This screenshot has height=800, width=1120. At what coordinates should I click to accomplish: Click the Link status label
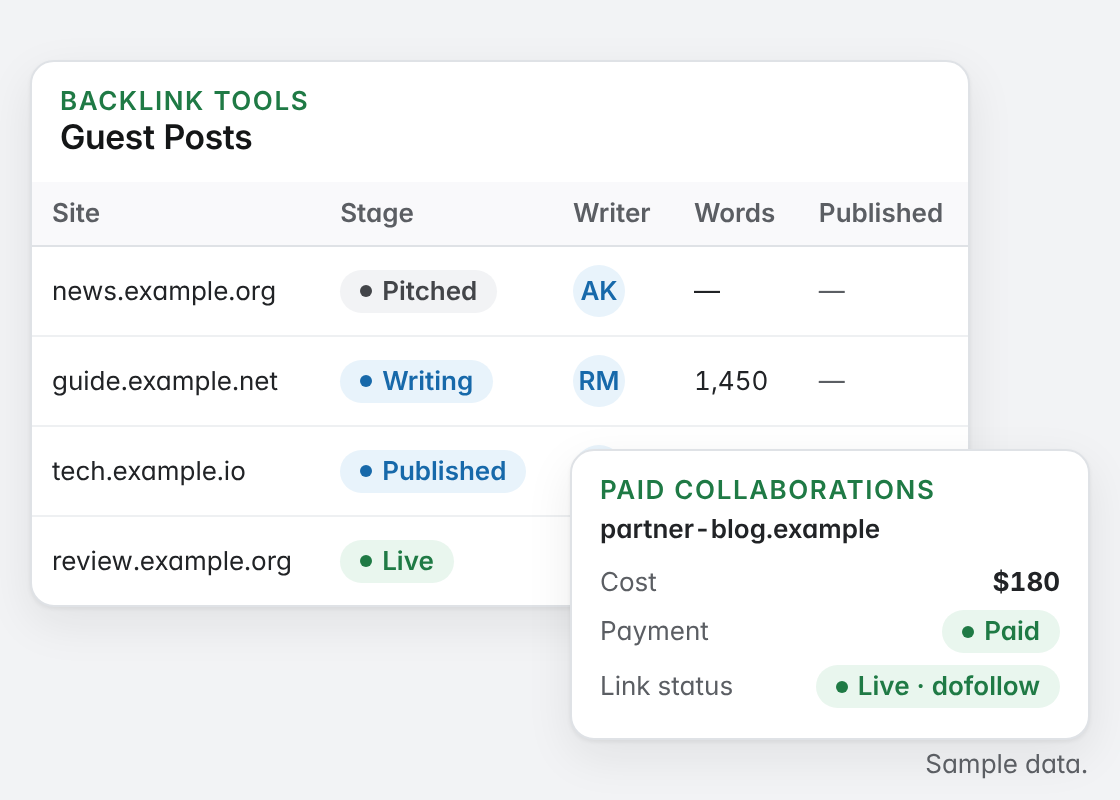(666, 686)
